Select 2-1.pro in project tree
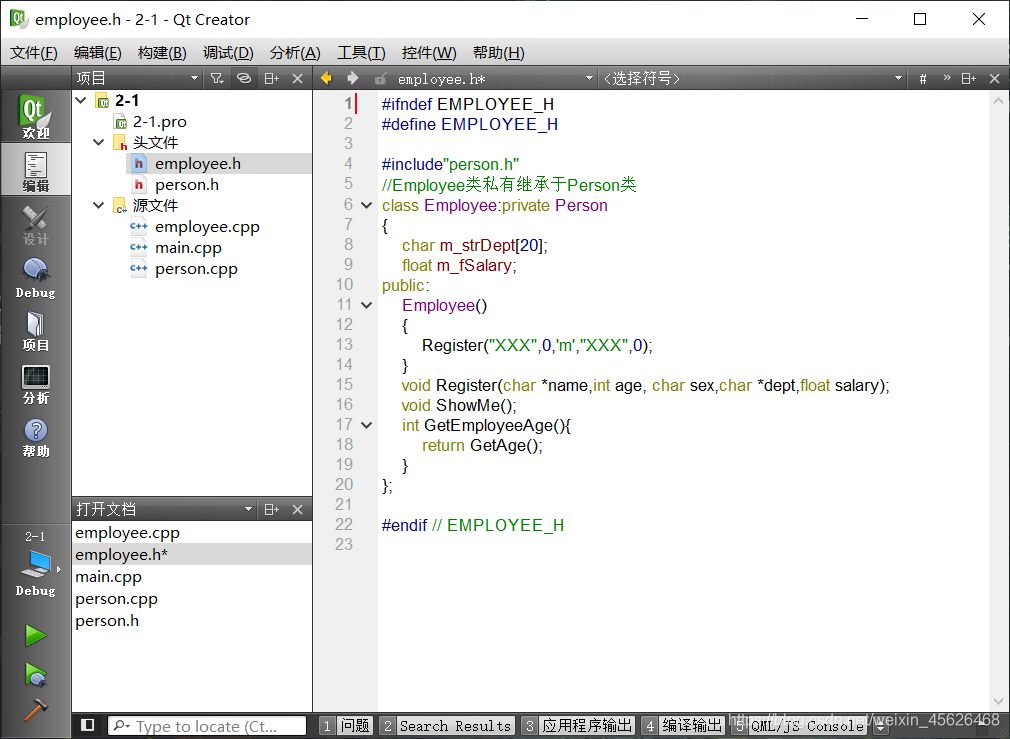 coord(159,122)
